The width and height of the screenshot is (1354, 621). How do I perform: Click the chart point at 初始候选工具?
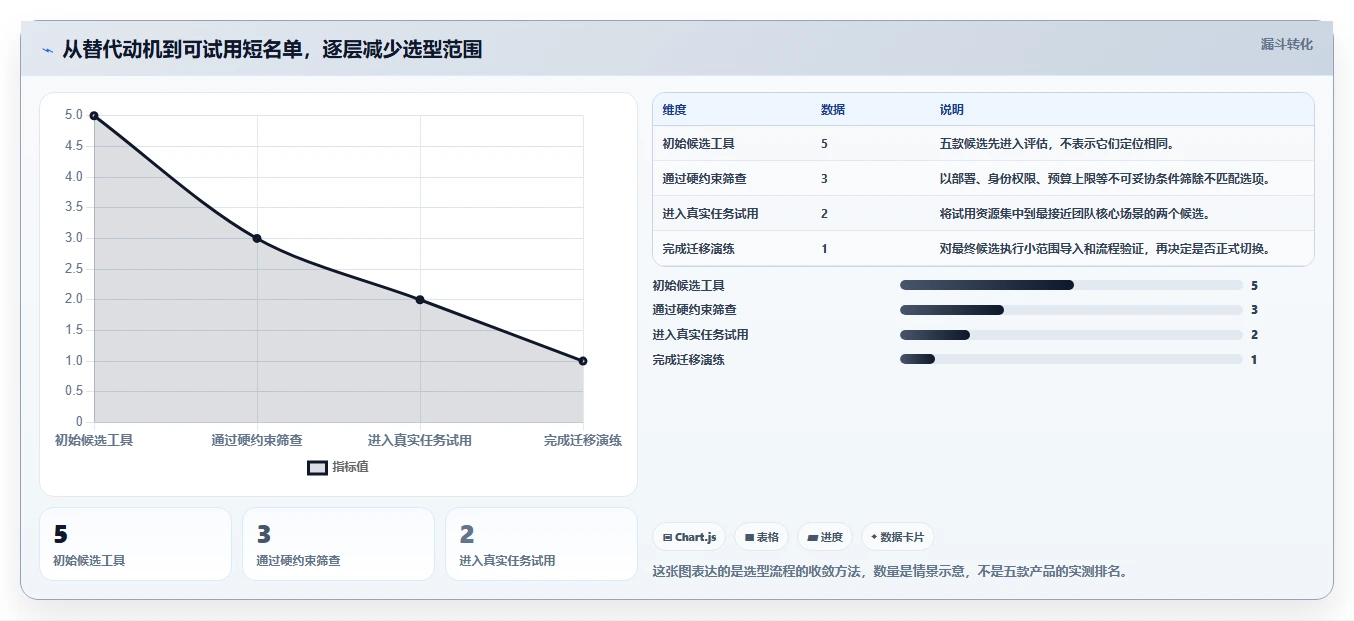(94, 116)
